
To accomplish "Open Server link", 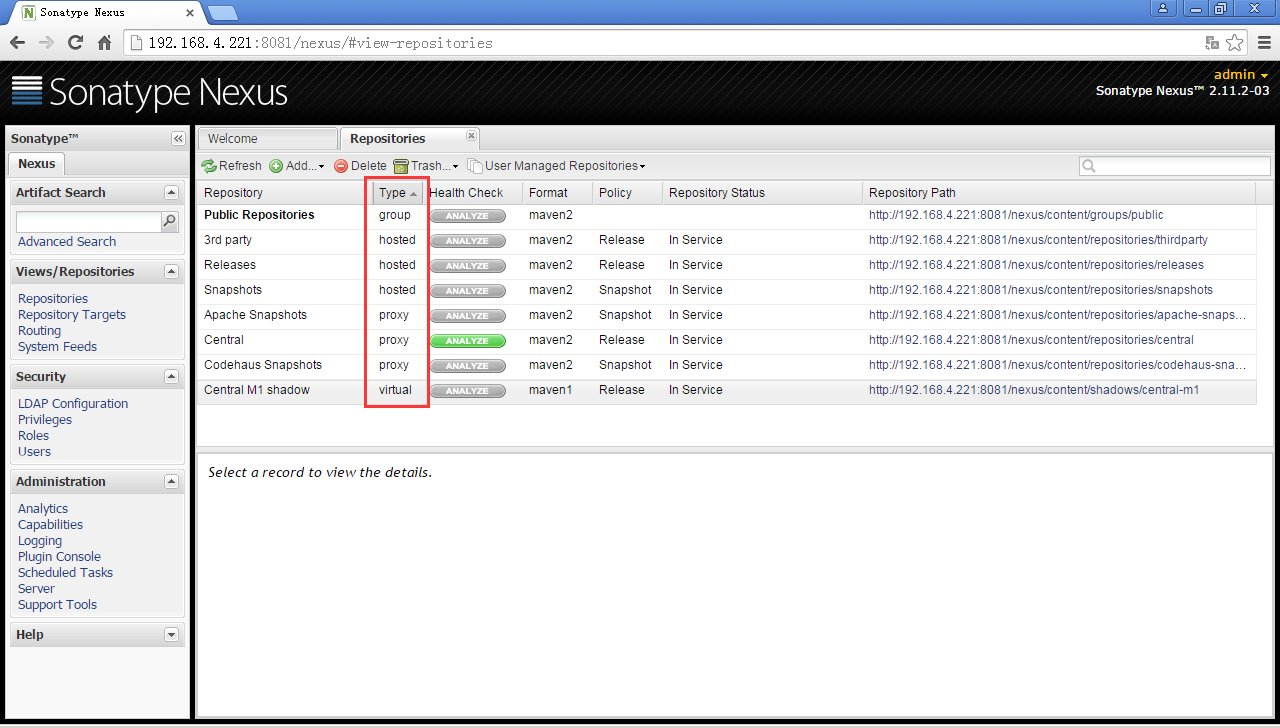I will point(36,589).
